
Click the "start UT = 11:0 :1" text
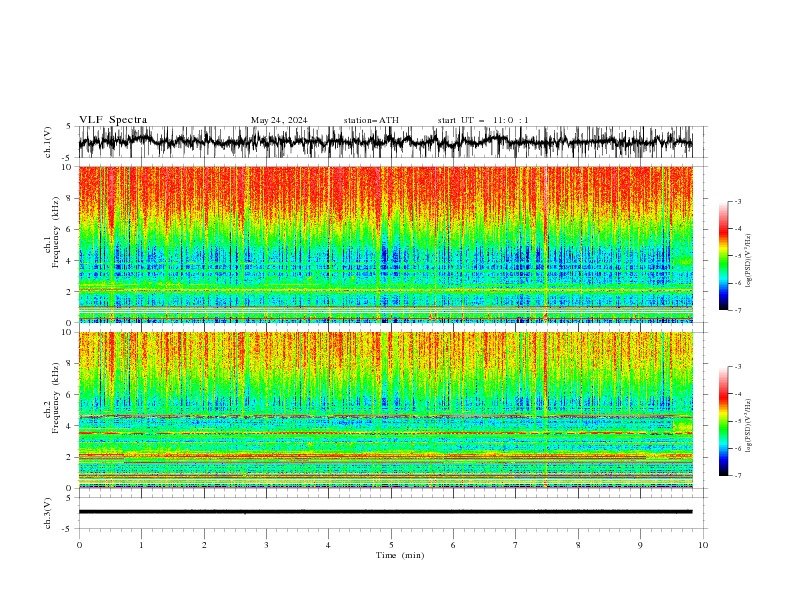click(x=483, y=120)
